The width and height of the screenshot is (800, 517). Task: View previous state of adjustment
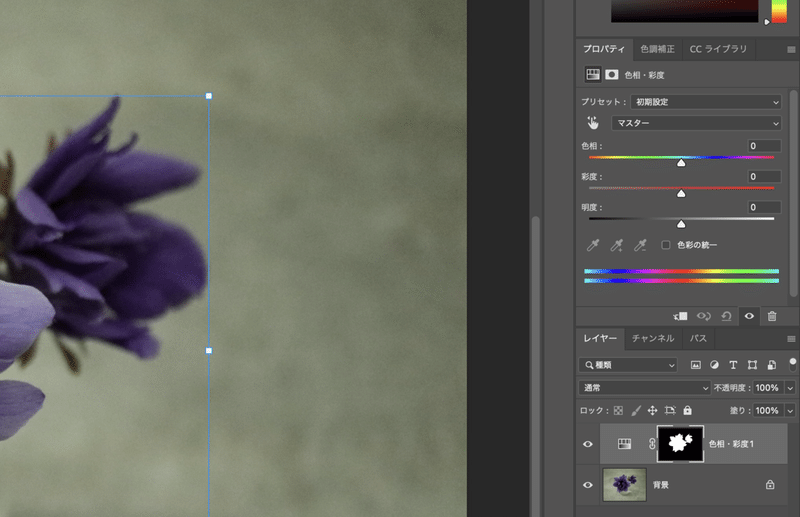click(x=704, y=316)
